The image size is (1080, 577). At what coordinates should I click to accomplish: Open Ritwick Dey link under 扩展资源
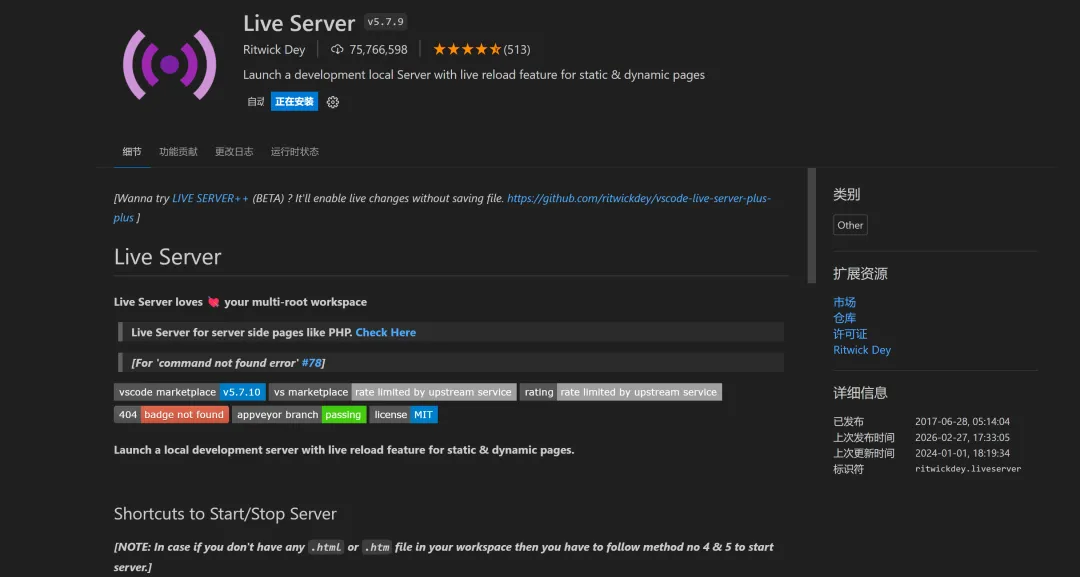point(862,350)
